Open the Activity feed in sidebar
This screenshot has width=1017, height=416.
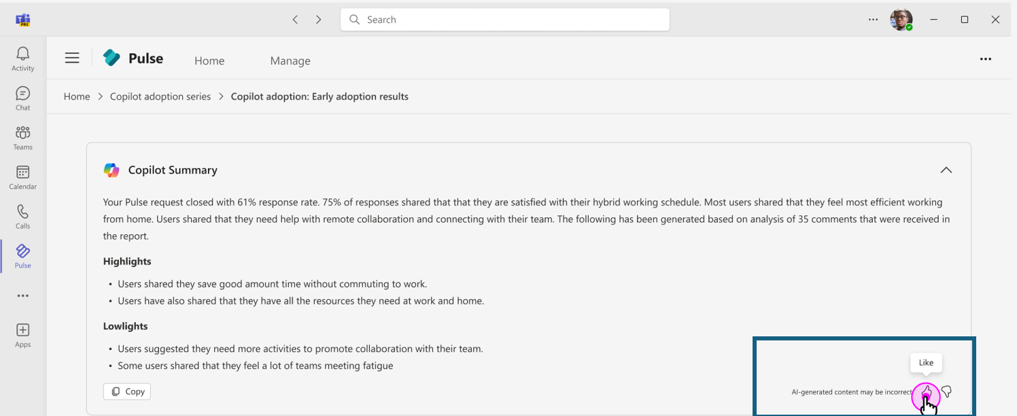coord(22,58)
